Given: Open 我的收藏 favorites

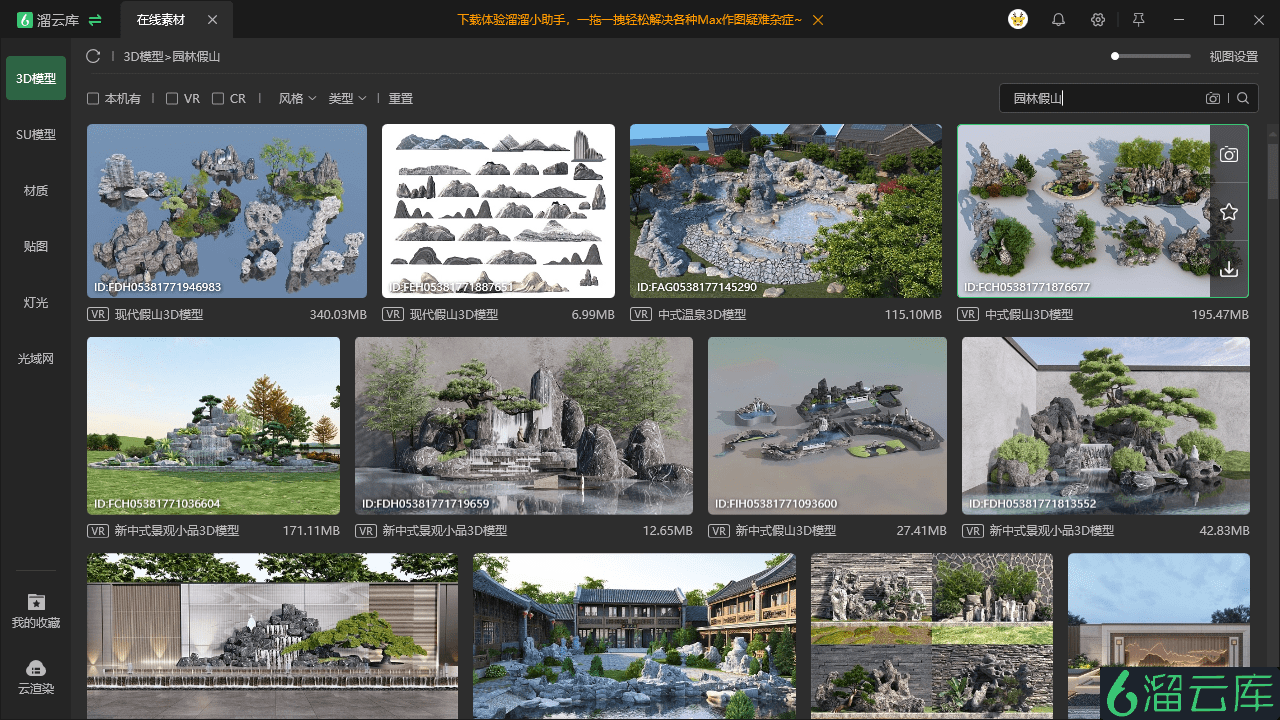Looking at the screenshot, I should point(36,611).
